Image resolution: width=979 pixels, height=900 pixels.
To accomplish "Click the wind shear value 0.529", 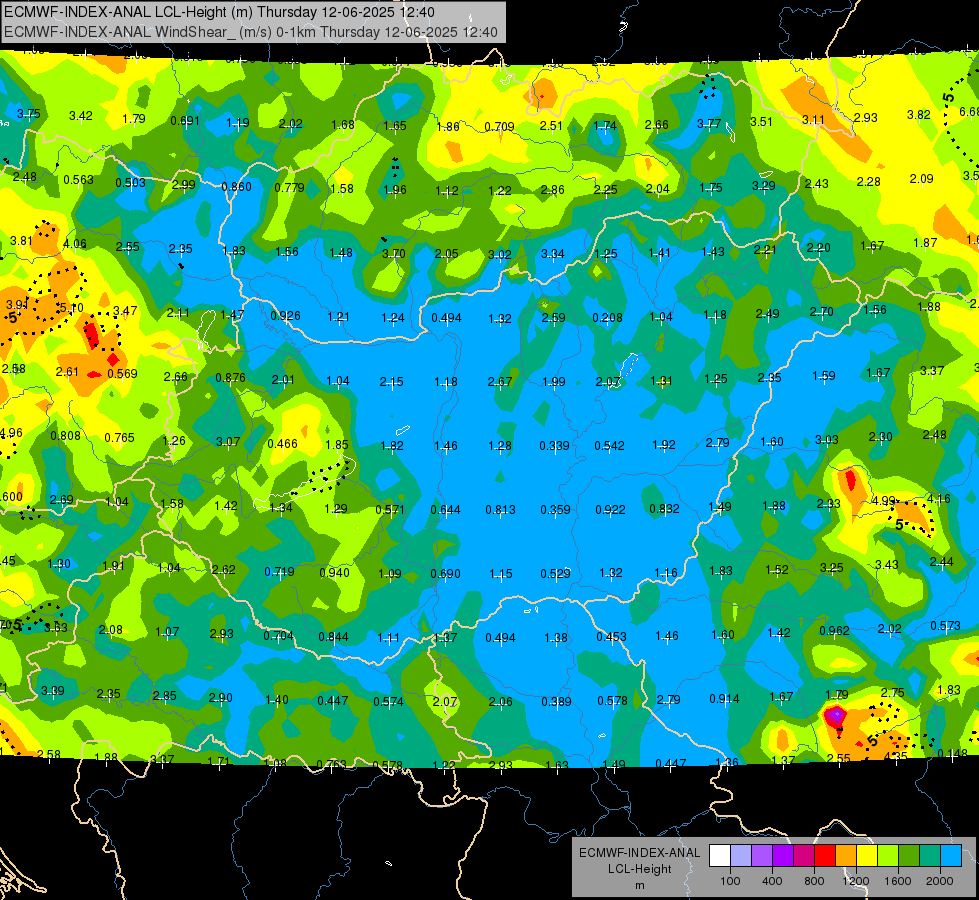I will [x=555, y=573].
